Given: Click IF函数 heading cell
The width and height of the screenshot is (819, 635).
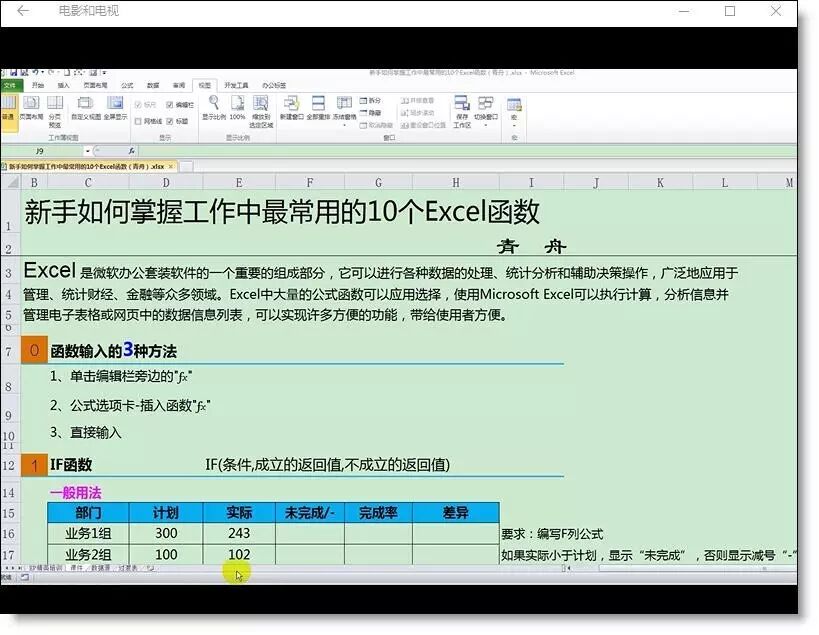Looking at the screenshot, I should click(x=71, y=465).
